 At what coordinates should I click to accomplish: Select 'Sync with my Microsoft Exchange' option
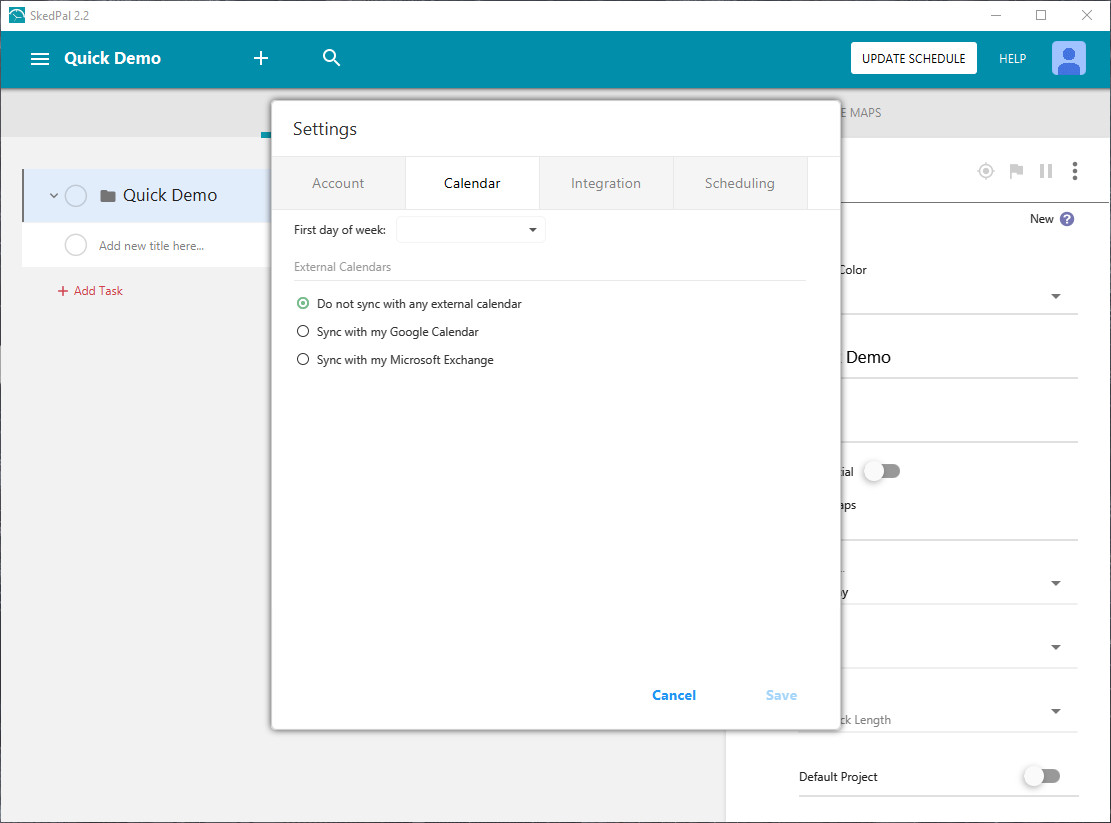[303, 359]
